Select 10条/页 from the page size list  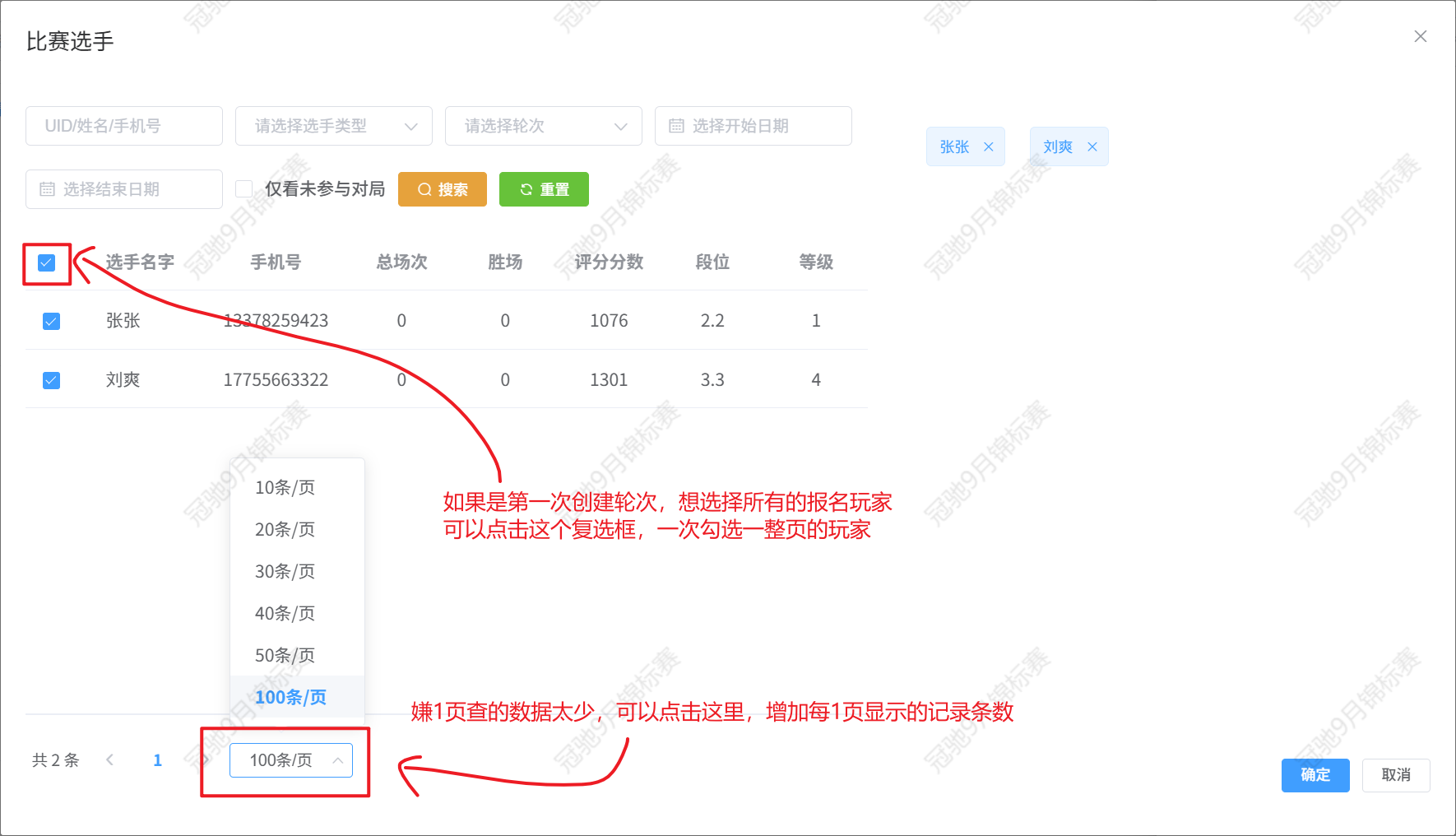pyautogui.click(x=285, y=487)
